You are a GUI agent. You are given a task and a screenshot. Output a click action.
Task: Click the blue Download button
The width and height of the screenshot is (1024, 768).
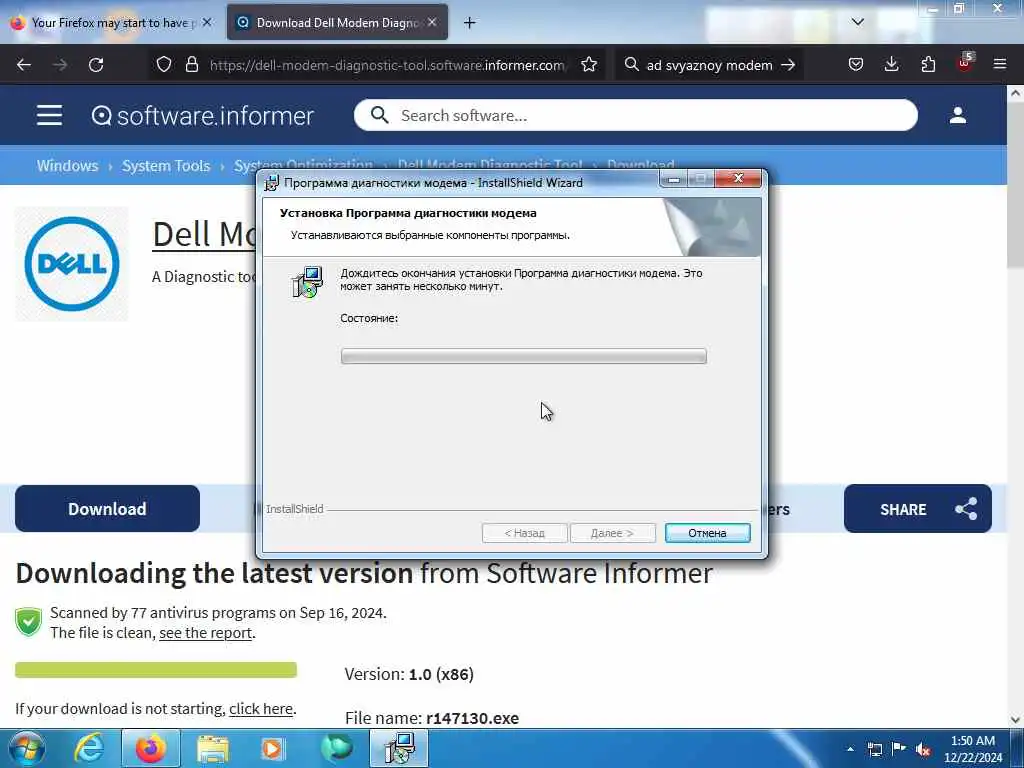pos(107,509)
